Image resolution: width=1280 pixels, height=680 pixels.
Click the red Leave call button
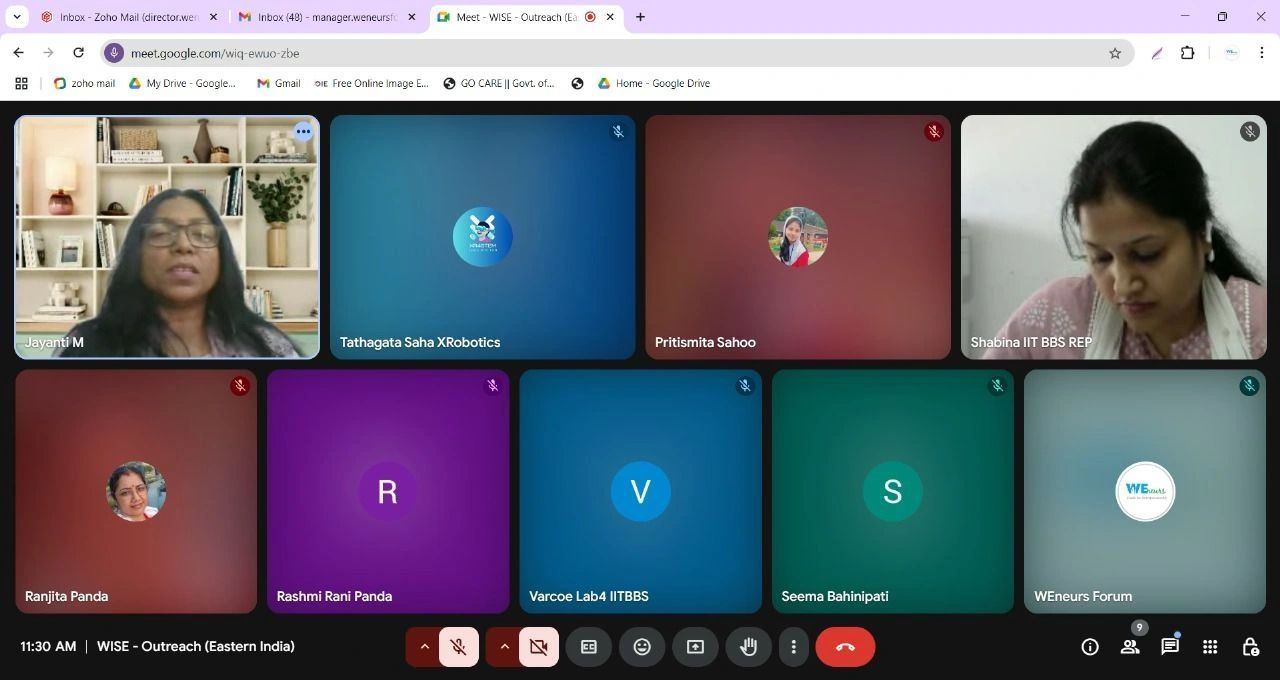click(845, 647)
